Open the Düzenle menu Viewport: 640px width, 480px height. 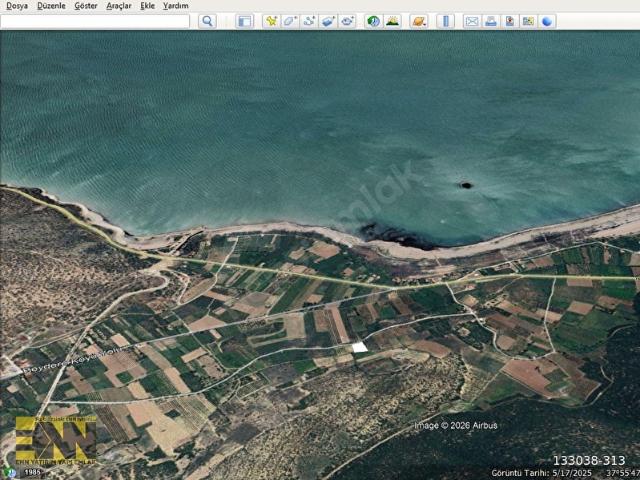[51, 6]
